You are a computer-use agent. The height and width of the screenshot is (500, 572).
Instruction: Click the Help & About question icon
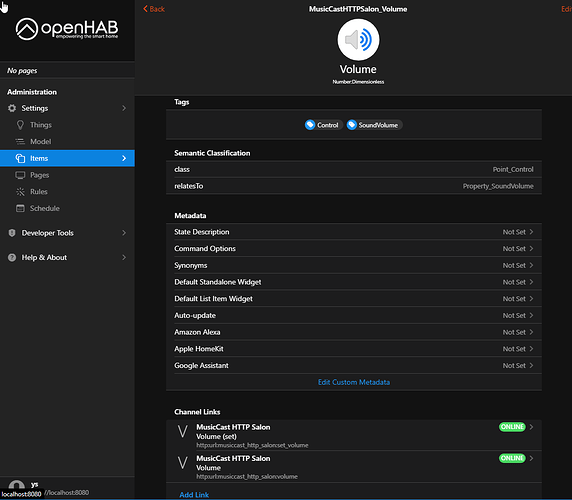point(12,257)
